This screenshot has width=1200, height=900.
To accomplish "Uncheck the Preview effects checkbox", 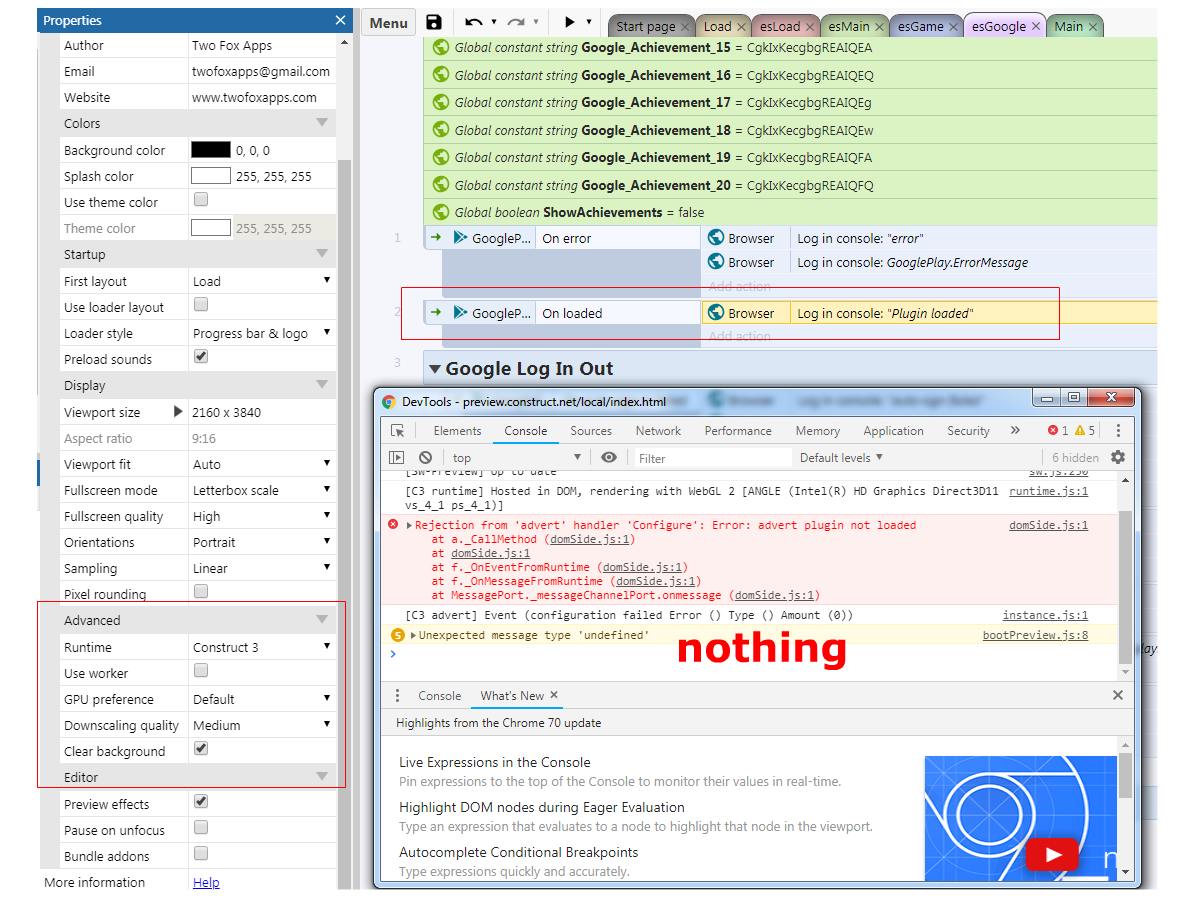I will [200, 802].
